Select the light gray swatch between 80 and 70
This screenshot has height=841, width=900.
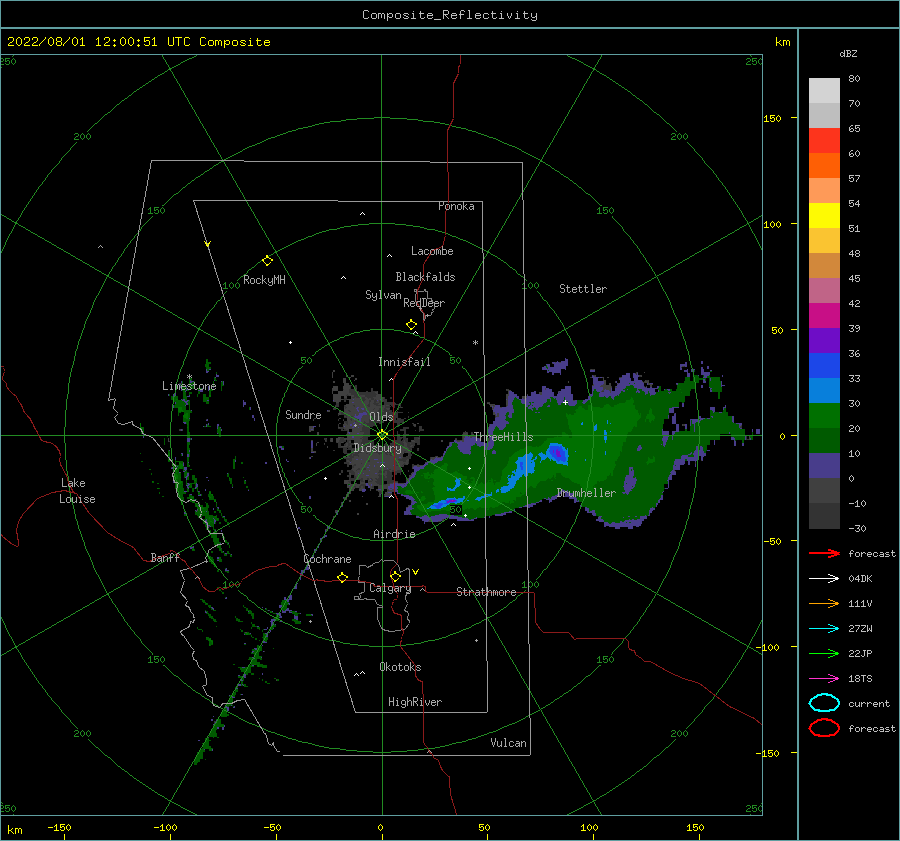(x=824, y=91)
